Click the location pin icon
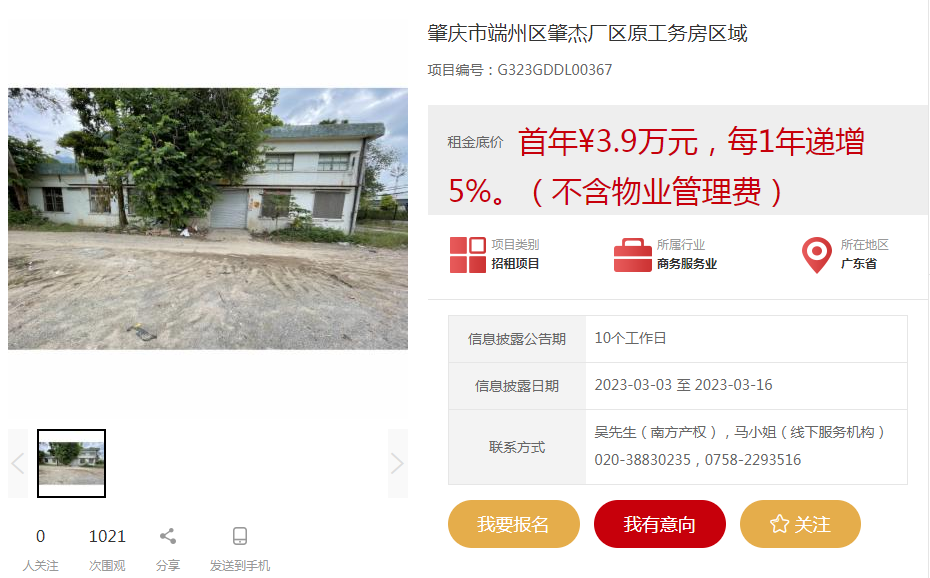This screenshot has width=930, height=578. [817, 255]
